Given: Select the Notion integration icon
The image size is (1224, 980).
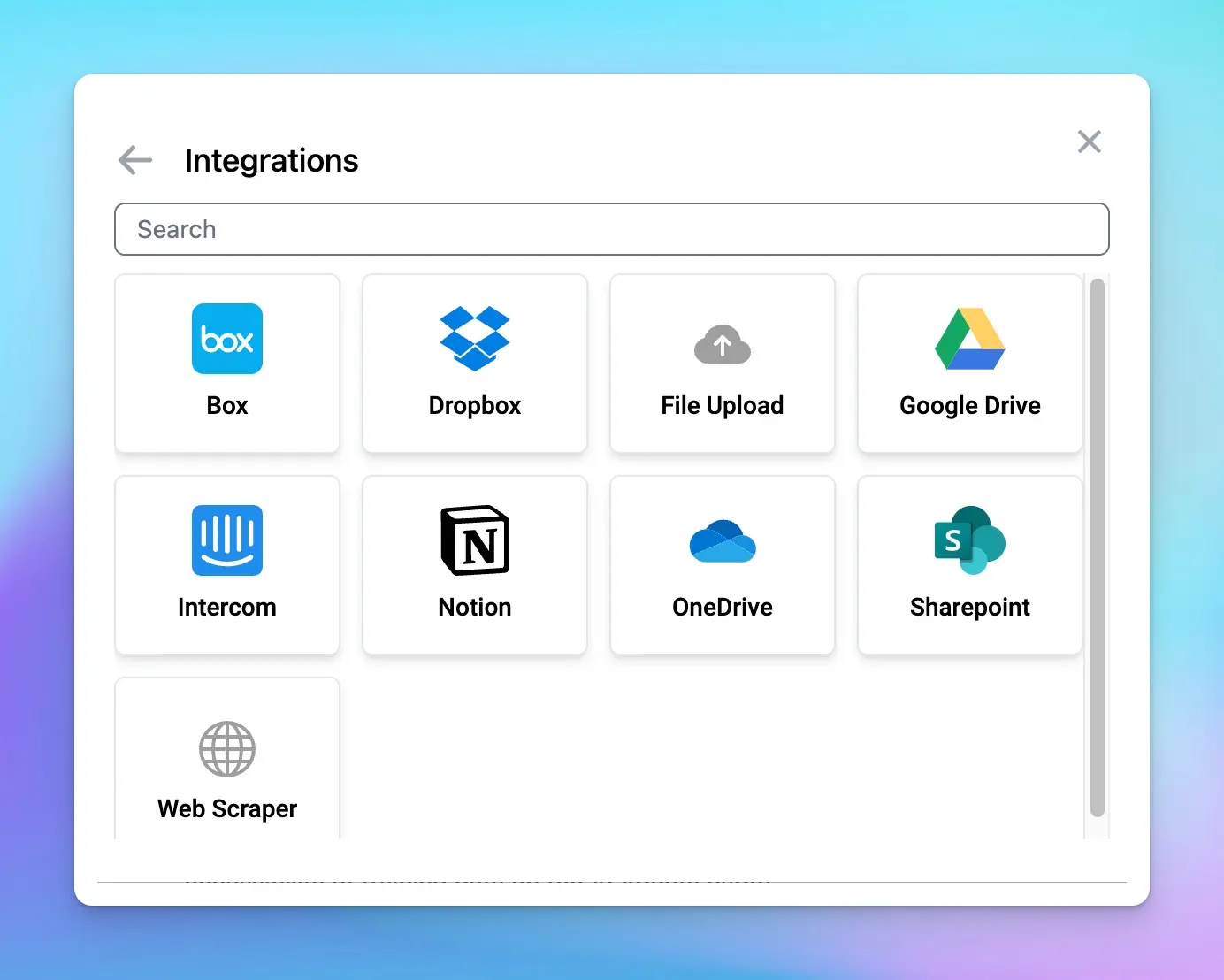Looking at the screenshot, I should pyautogui.click(x=475, y=540).
